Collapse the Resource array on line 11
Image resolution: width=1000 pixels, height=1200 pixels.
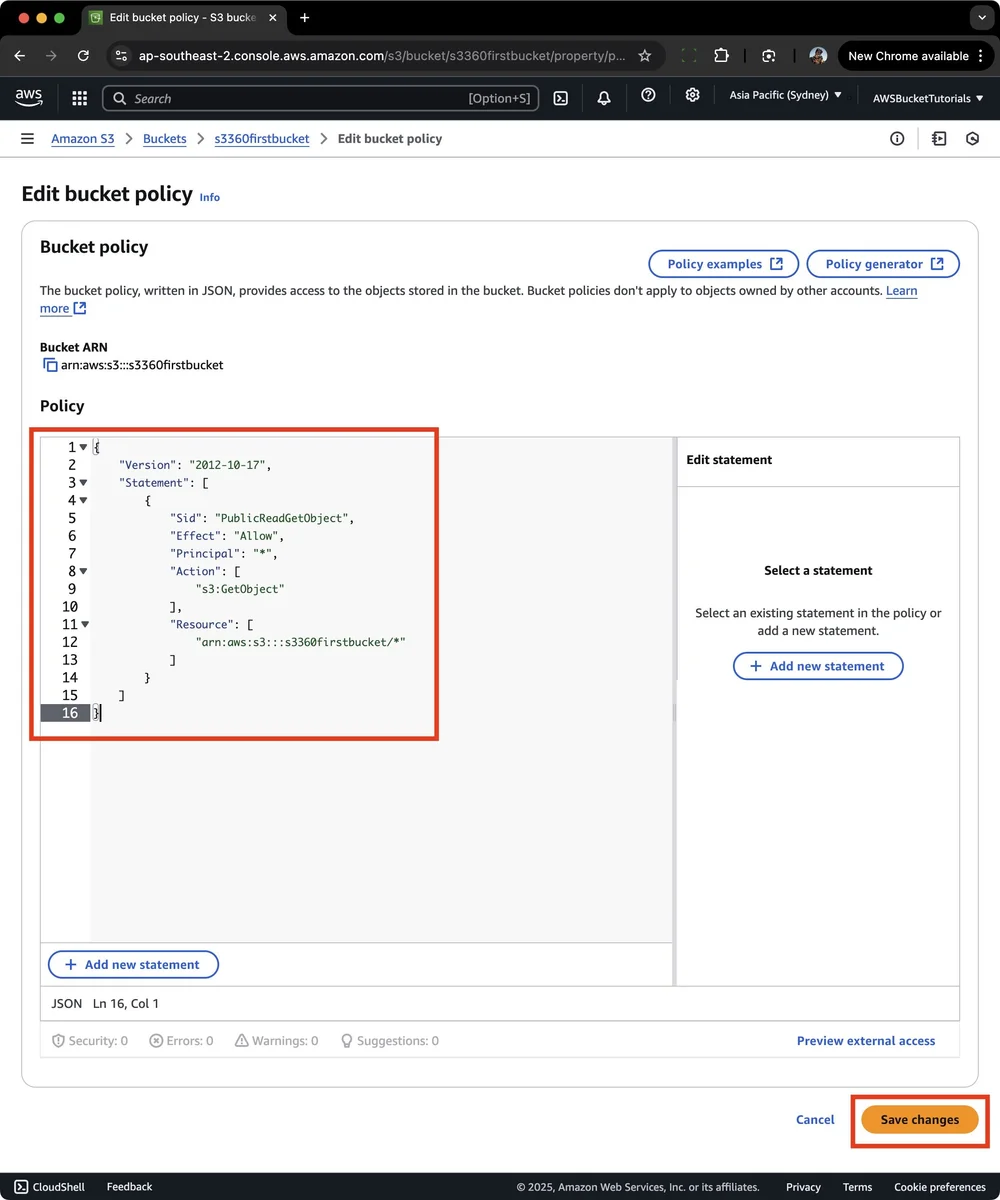coord(83,624)
